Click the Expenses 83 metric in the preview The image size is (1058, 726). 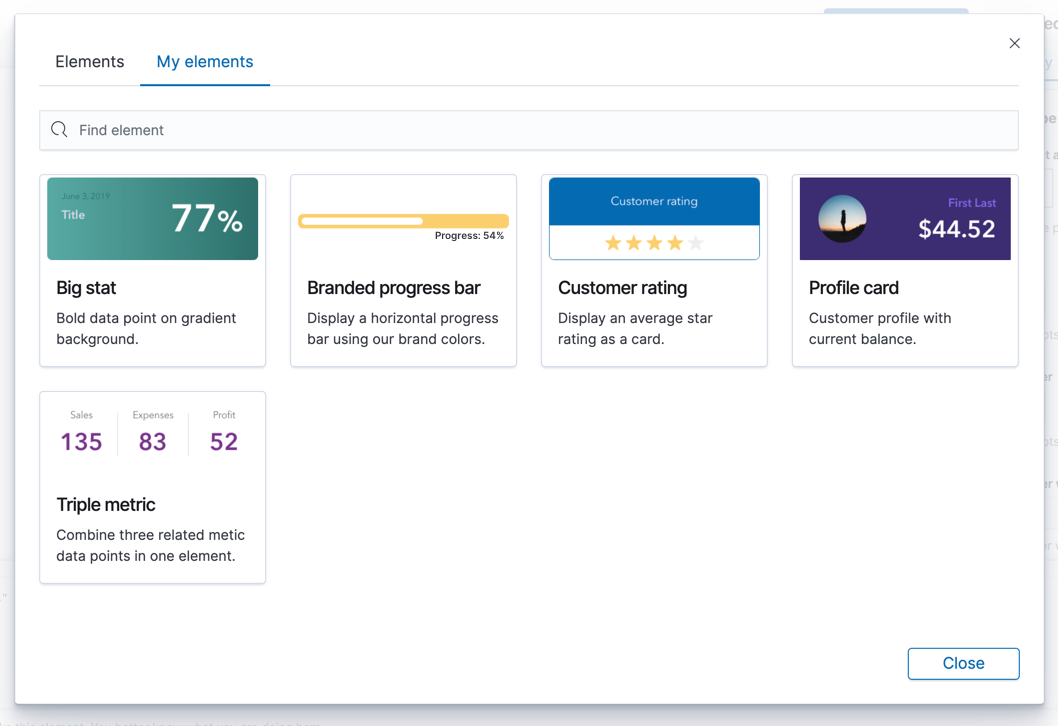(153, 432)
